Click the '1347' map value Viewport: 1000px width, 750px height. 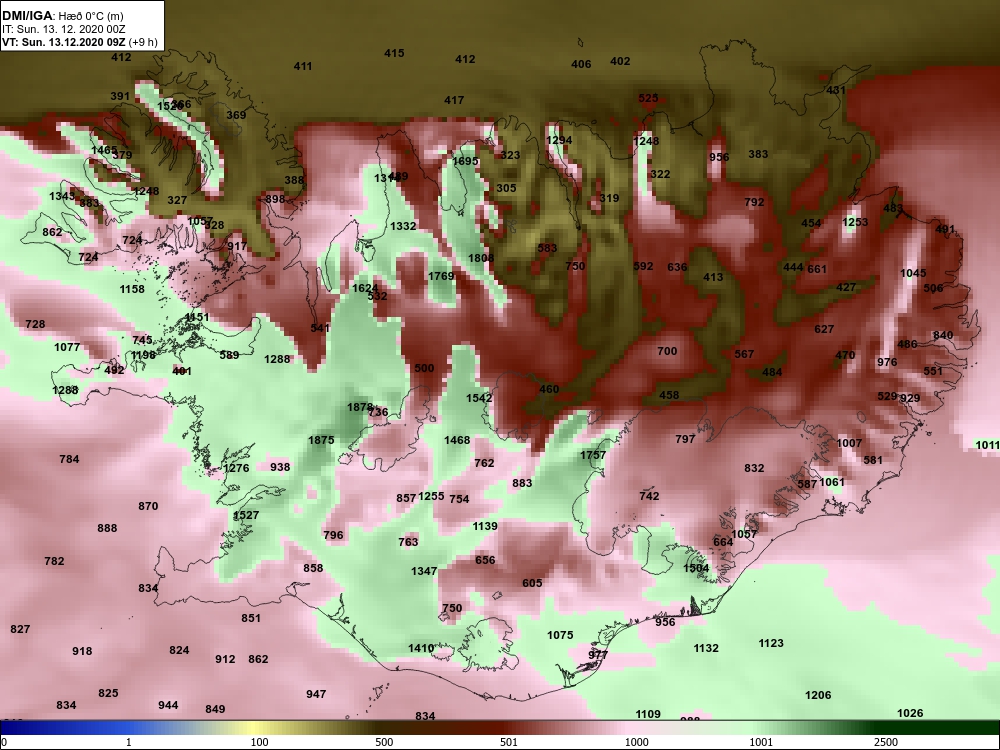tap(424, 571)
